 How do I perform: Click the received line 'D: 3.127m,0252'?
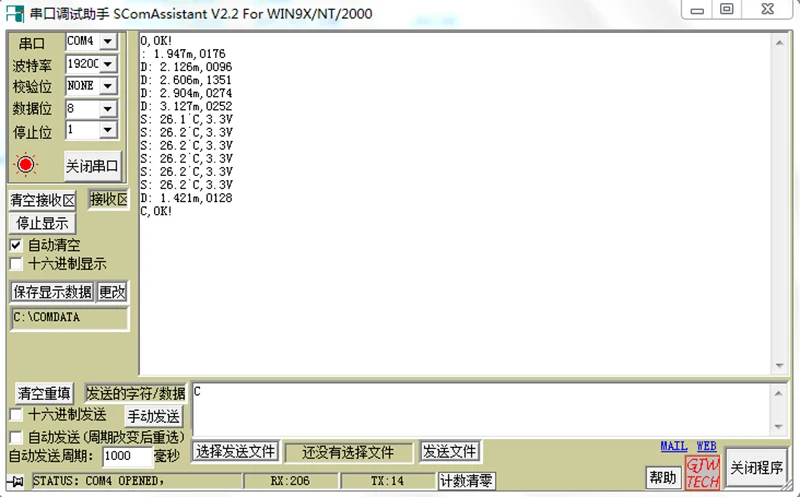(186, 106)
